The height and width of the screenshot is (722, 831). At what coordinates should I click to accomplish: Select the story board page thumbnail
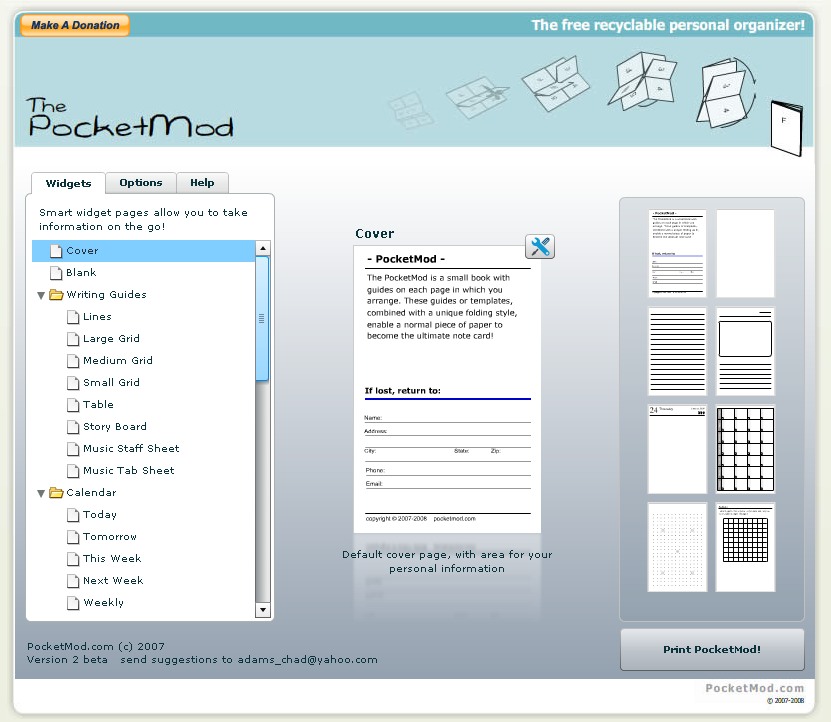coord(745,351)
